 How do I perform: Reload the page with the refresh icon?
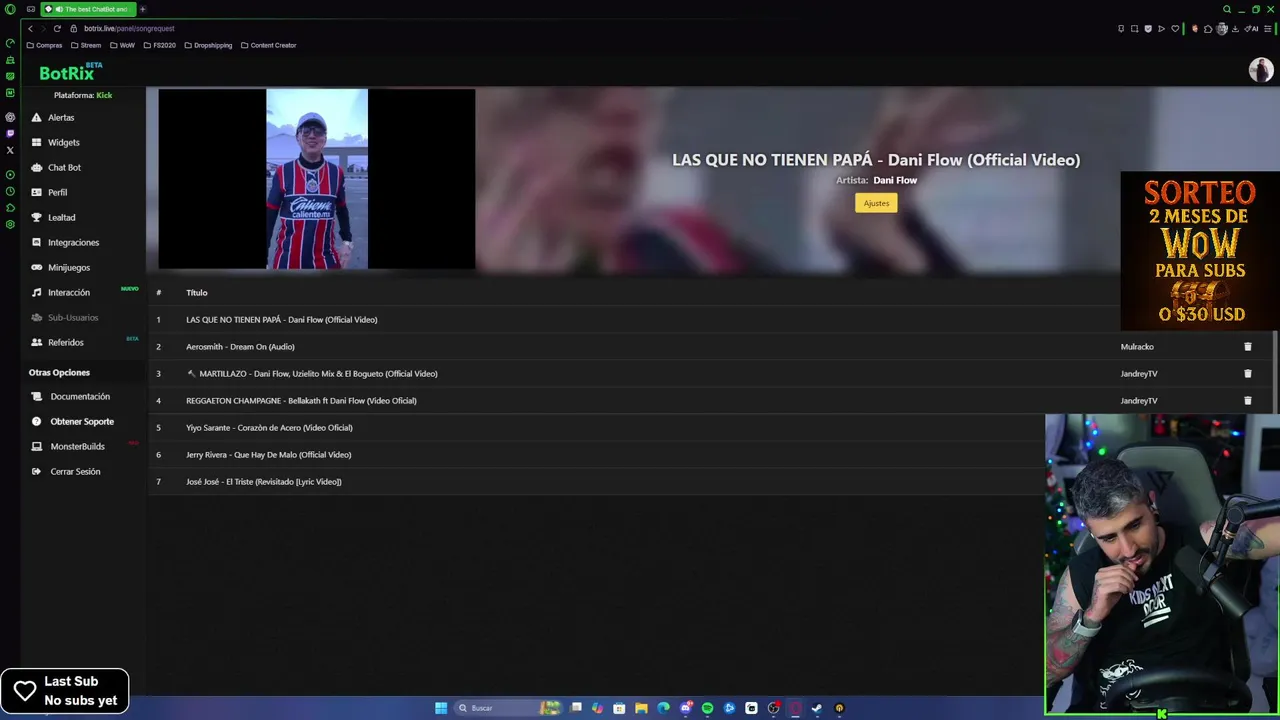(x=57, y=29)
